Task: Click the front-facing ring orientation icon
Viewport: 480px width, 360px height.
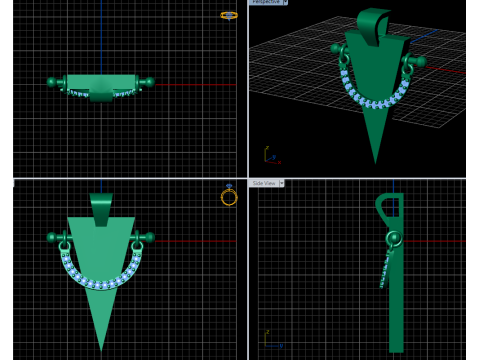Action: point(229,195)
